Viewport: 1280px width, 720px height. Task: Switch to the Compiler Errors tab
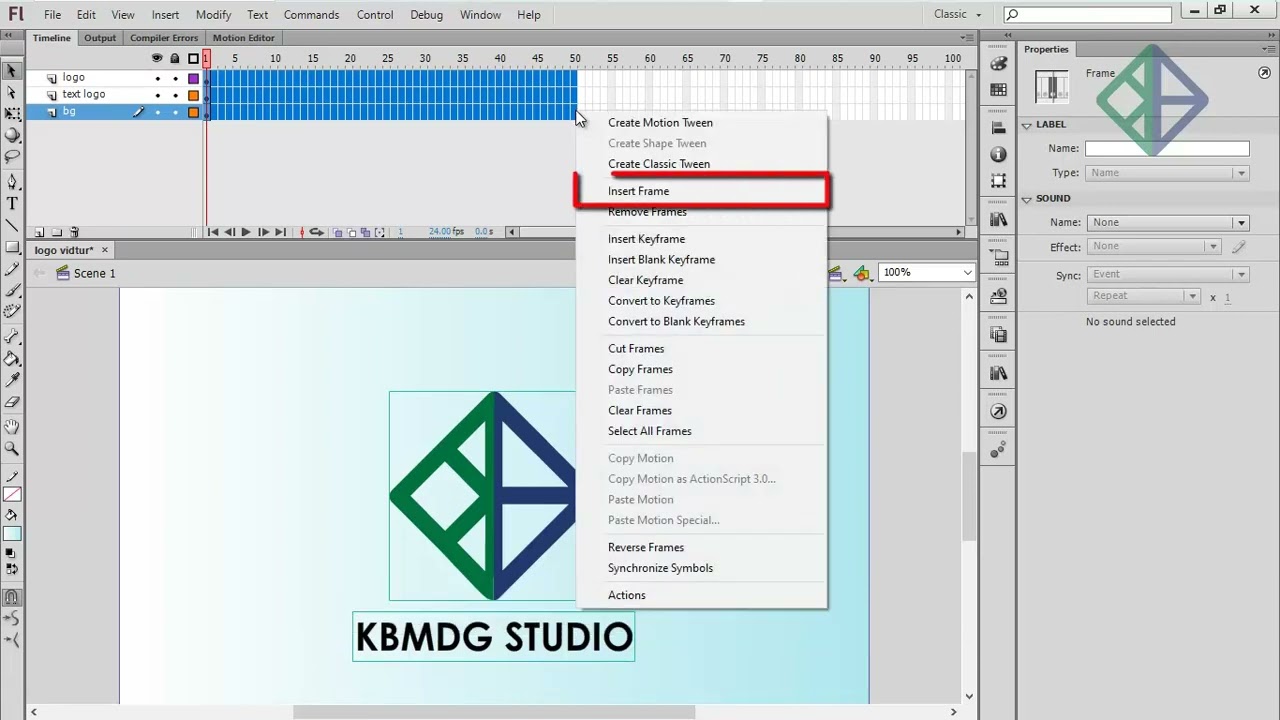point(164,38)
